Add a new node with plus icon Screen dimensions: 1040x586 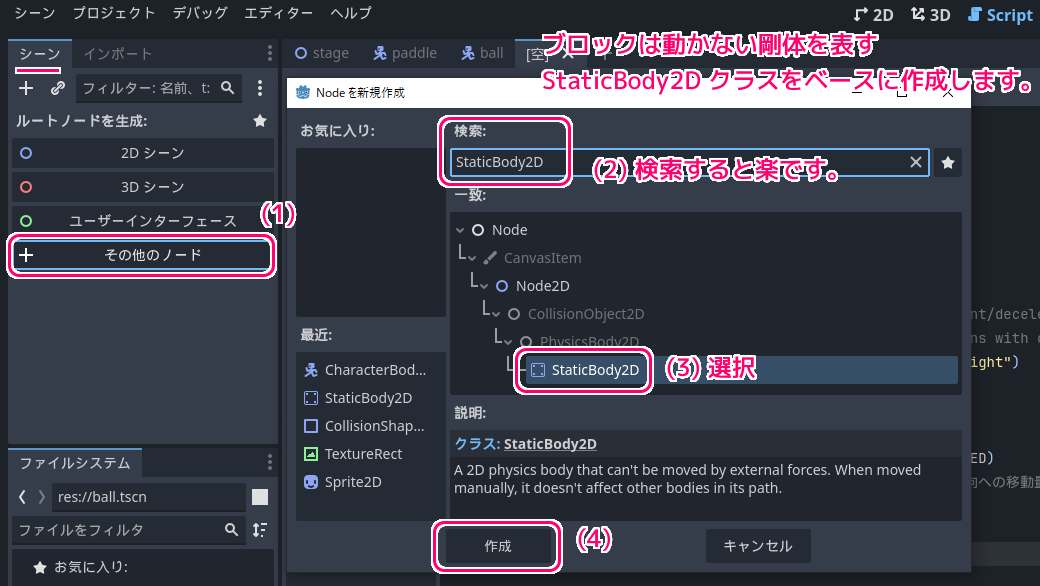[x=26, y=88]
